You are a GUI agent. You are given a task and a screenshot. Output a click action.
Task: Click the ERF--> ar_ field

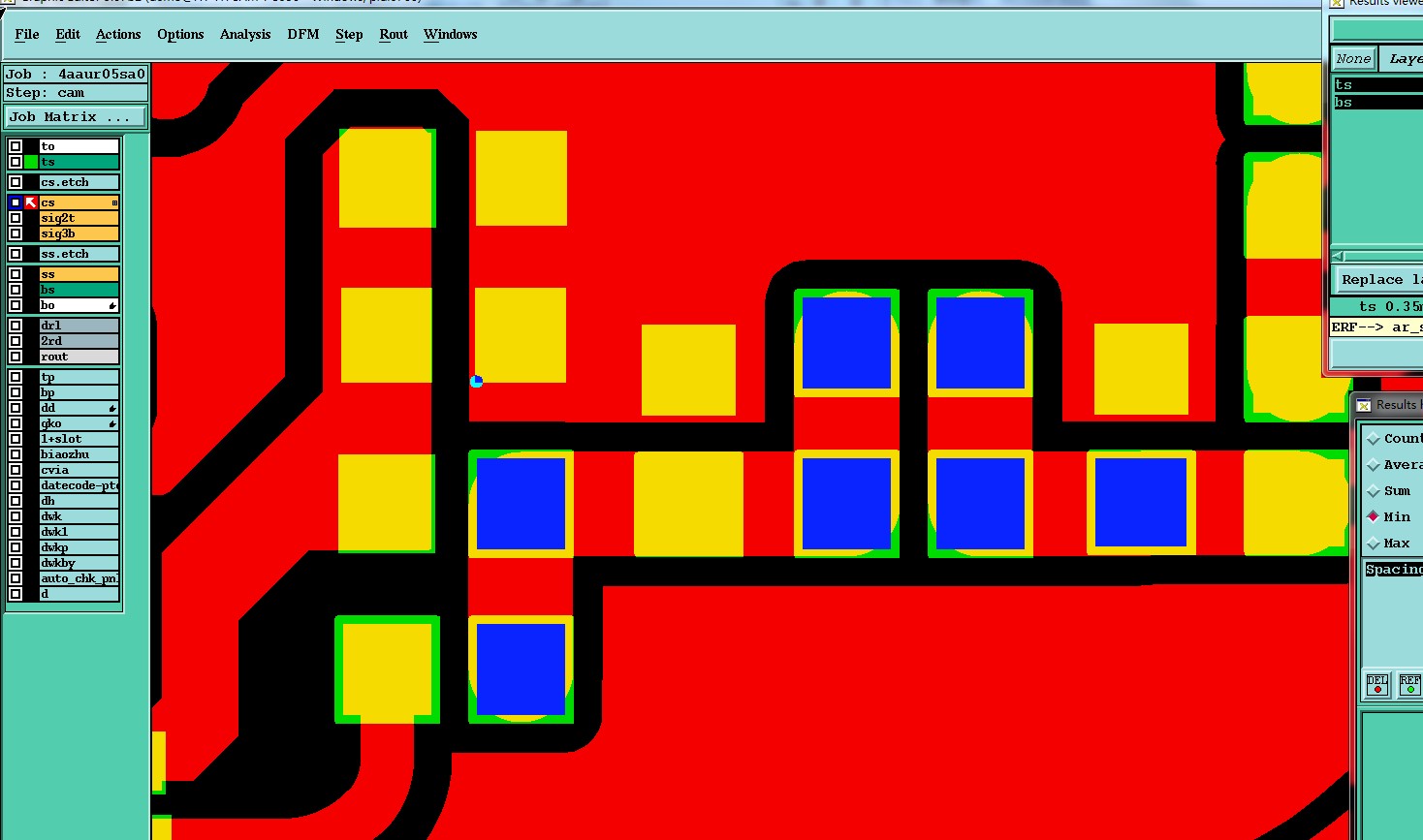(1376, 327)
